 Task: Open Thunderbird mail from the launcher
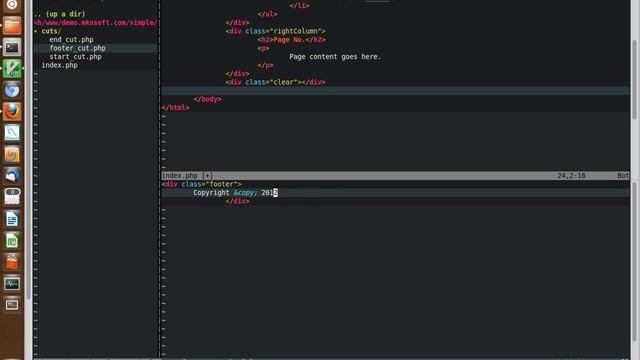[12, 176]
